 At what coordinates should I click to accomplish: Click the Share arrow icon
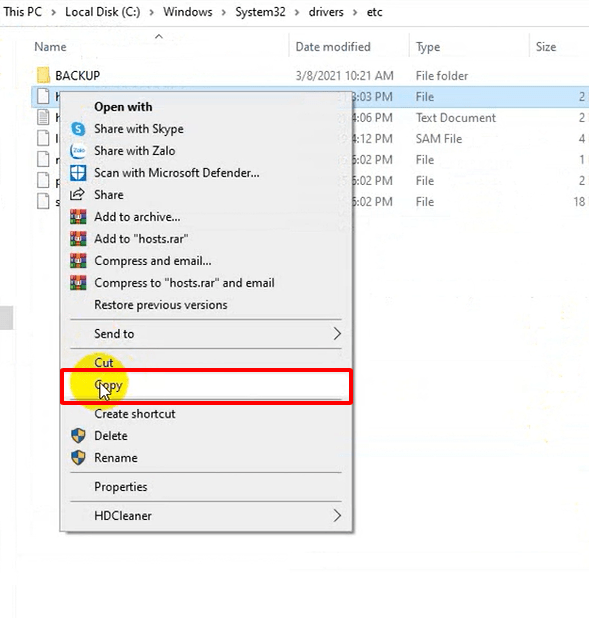77,194
